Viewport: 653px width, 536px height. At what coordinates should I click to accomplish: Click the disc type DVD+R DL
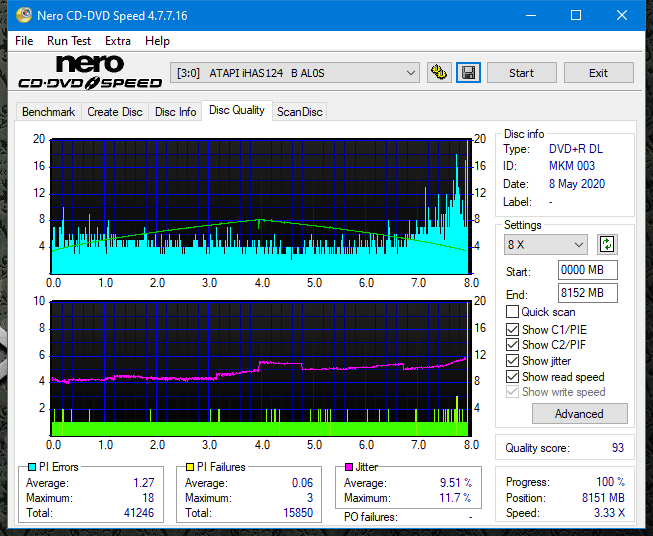(x=576, y=149)
